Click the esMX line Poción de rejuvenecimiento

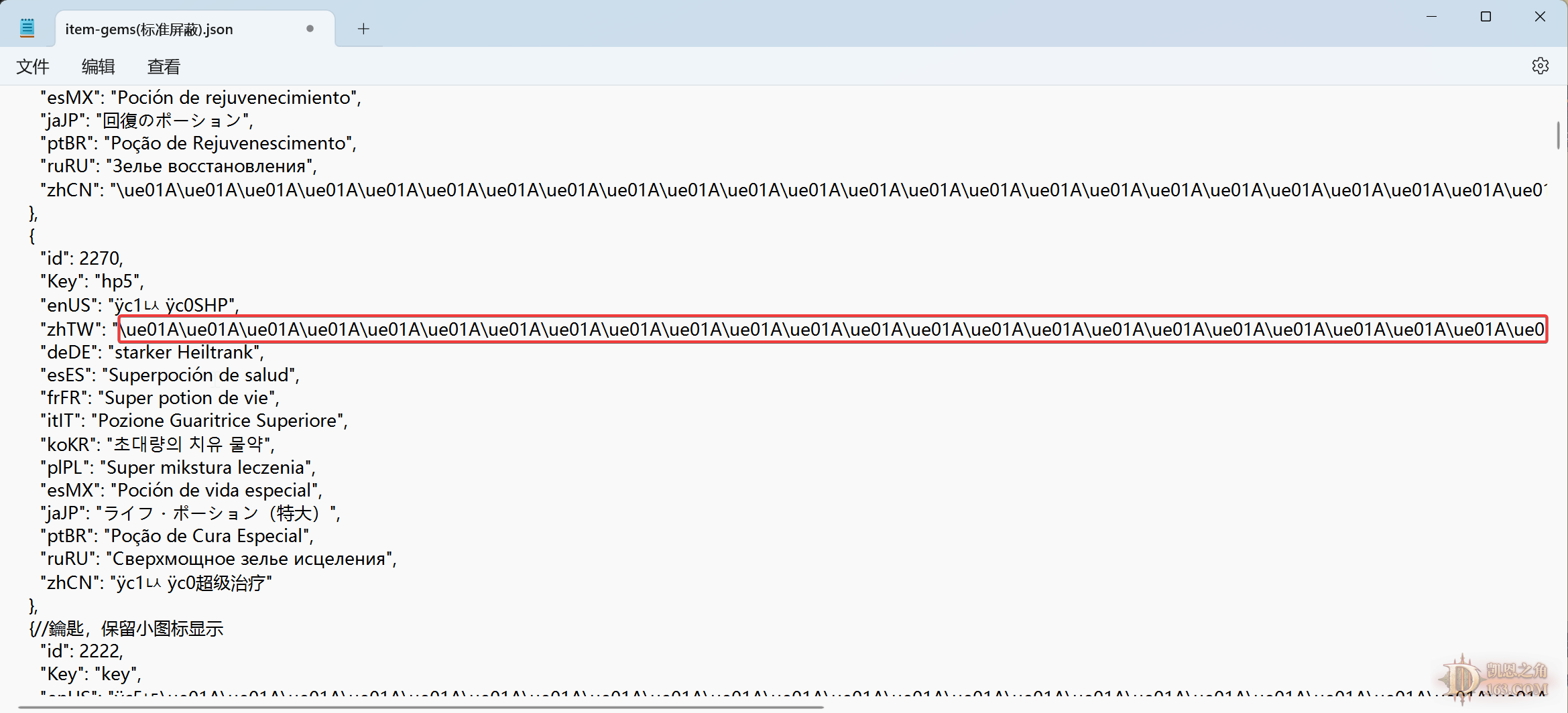click(201, 98)
